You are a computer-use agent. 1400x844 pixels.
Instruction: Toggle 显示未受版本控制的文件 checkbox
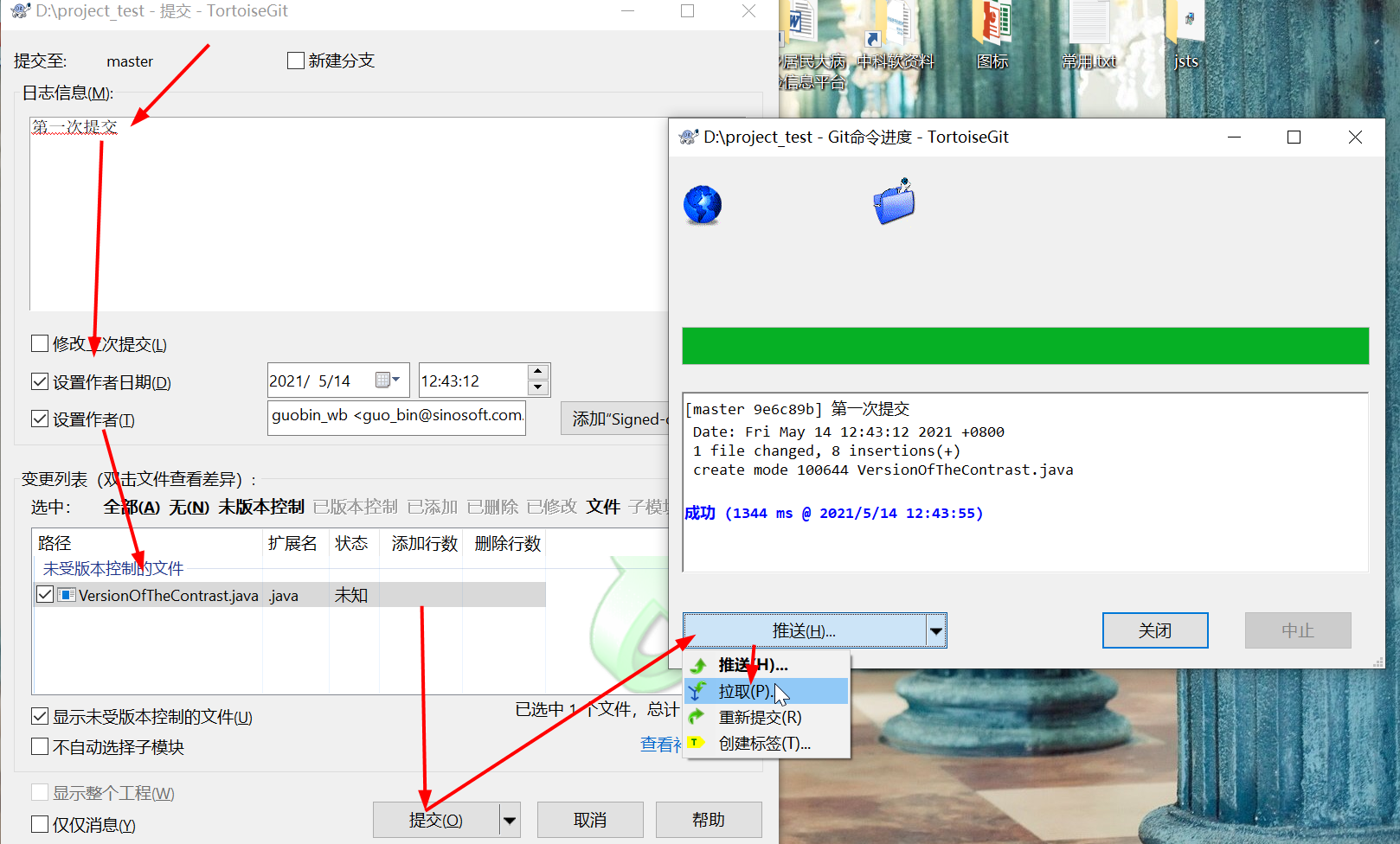(x=40, y=716)
